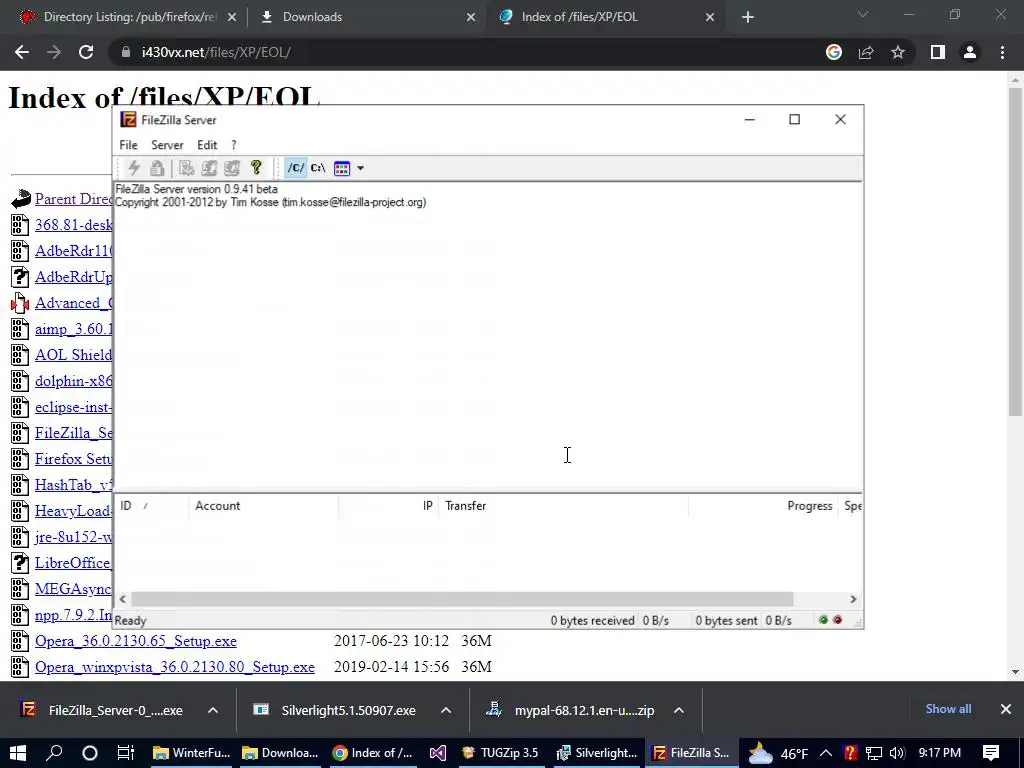This screenshot has width=1024, height=768.
Task: Open the Edit menu in FileZilla Server
Action: pos(207,145)
